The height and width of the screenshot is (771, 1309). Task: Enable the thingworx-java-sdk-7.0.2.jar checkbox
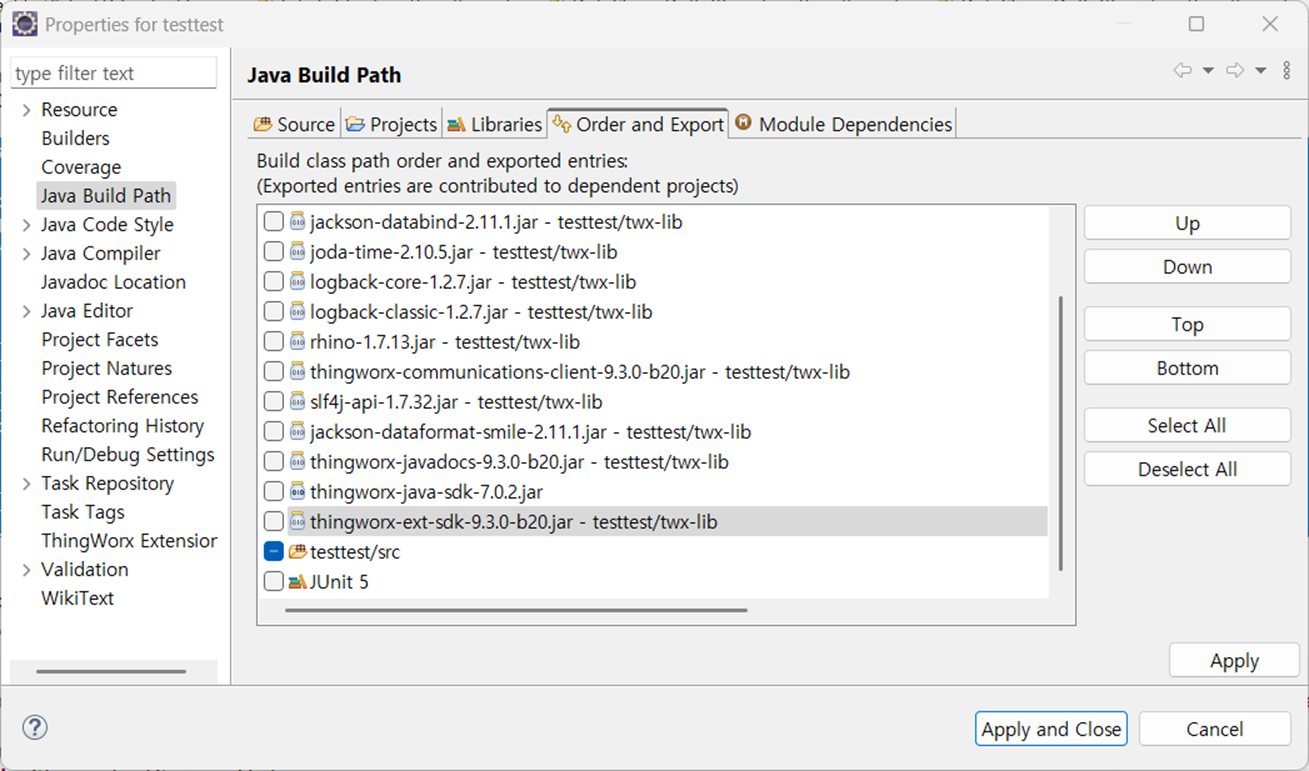point(273,492)
